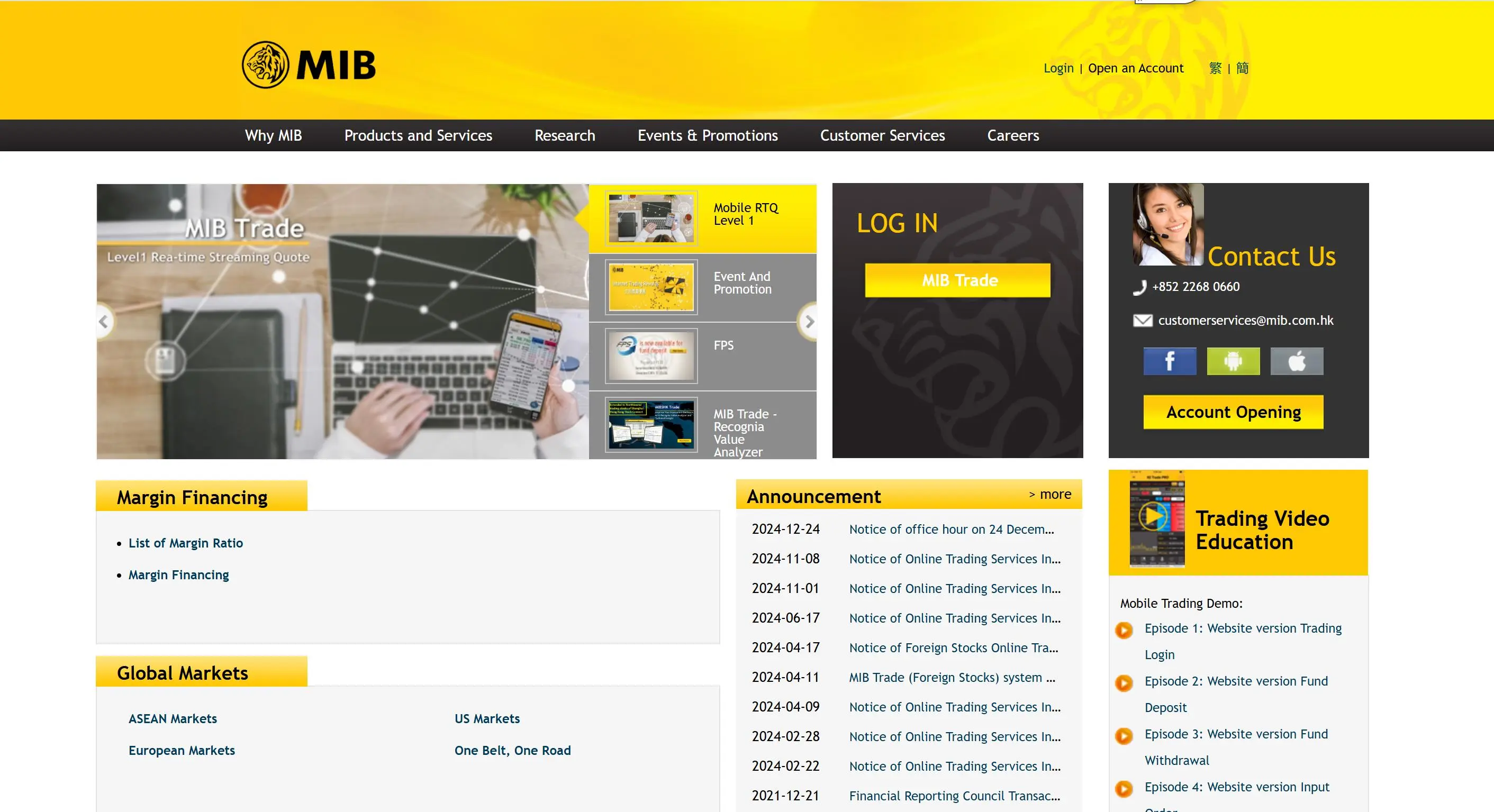Open the Why MIB menu
1494x812 pixels.
click(273, 135)
